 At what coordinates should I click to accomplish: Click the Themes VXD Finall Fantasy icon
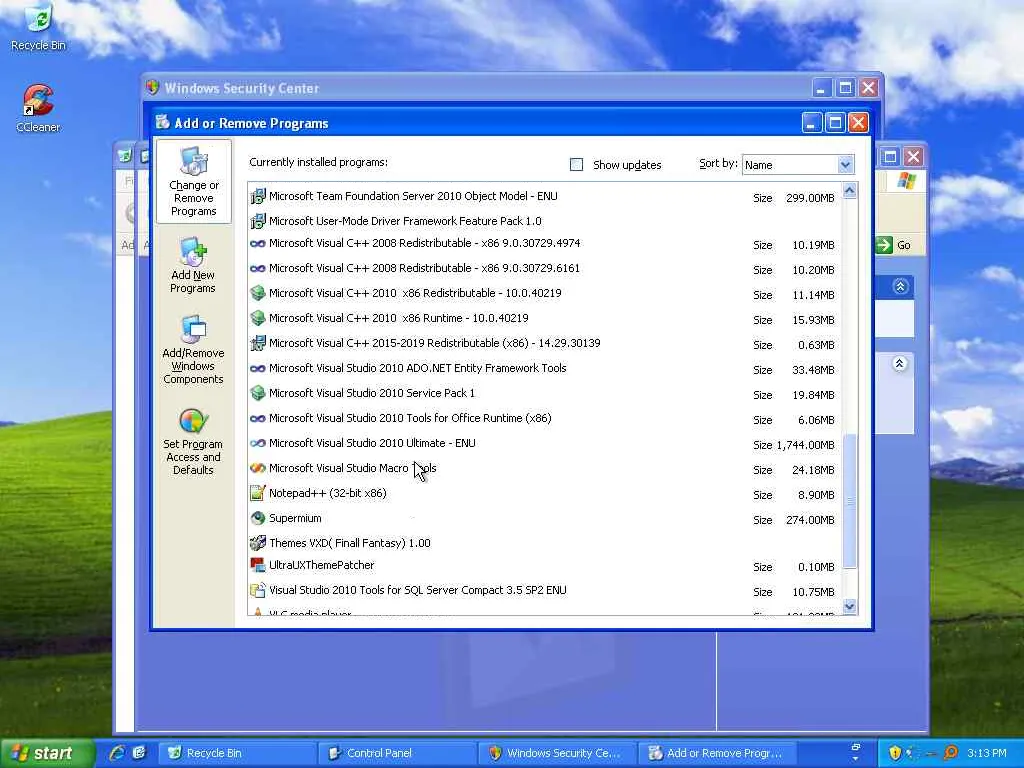(x=258, y=543)
